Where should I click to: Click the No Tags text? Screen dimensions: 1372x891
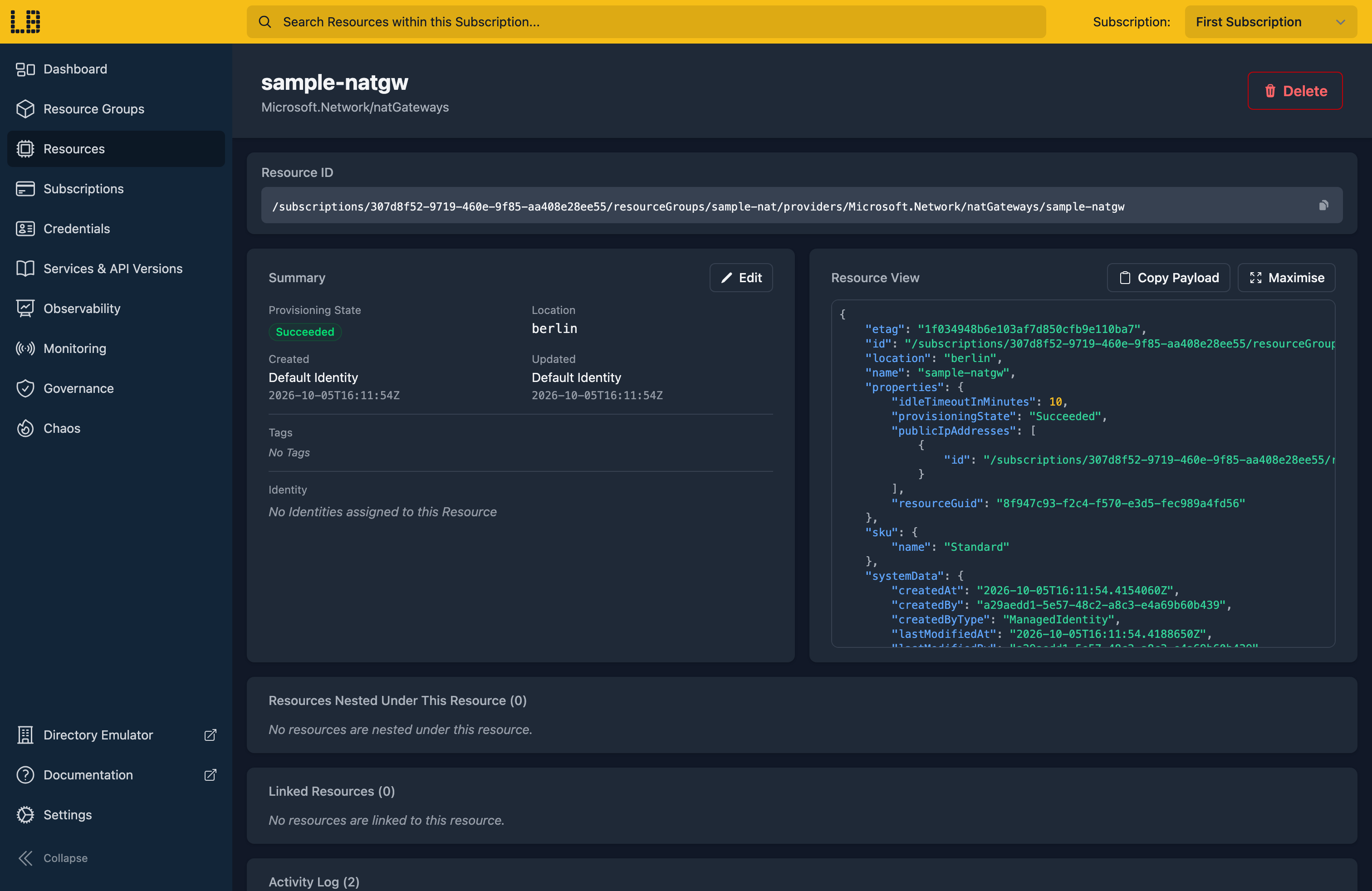coord(289,452)
